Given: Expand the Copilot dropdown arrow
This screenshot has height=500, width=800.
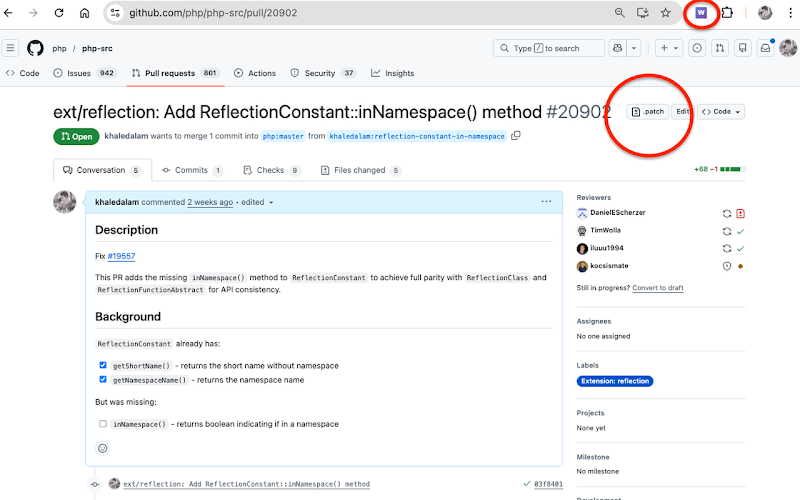Looking at the screenshot, I should coord(634,48).
